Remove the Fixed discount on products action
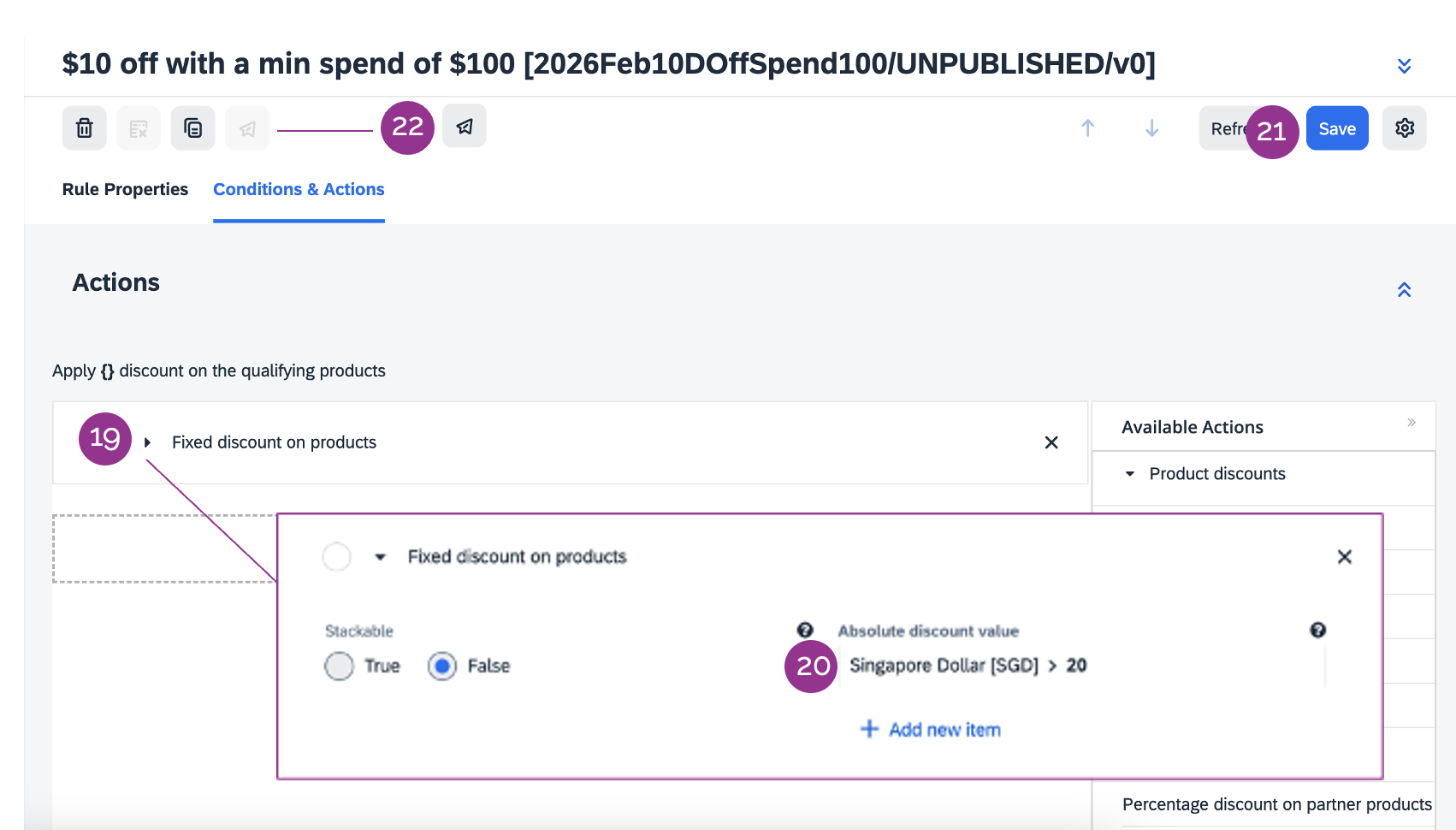 (1051, 442)
